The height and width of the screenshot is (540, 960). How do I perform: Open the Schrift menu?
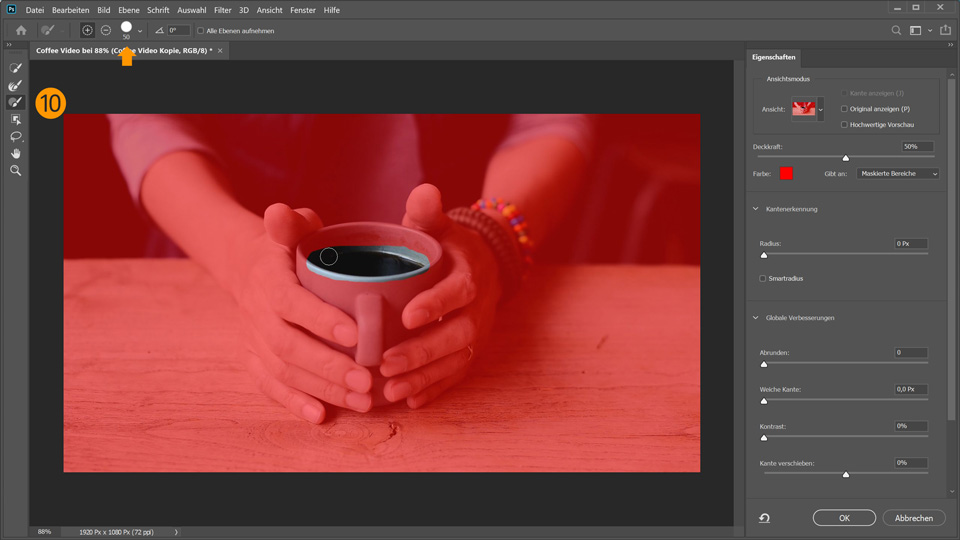[x=158, y=10]
